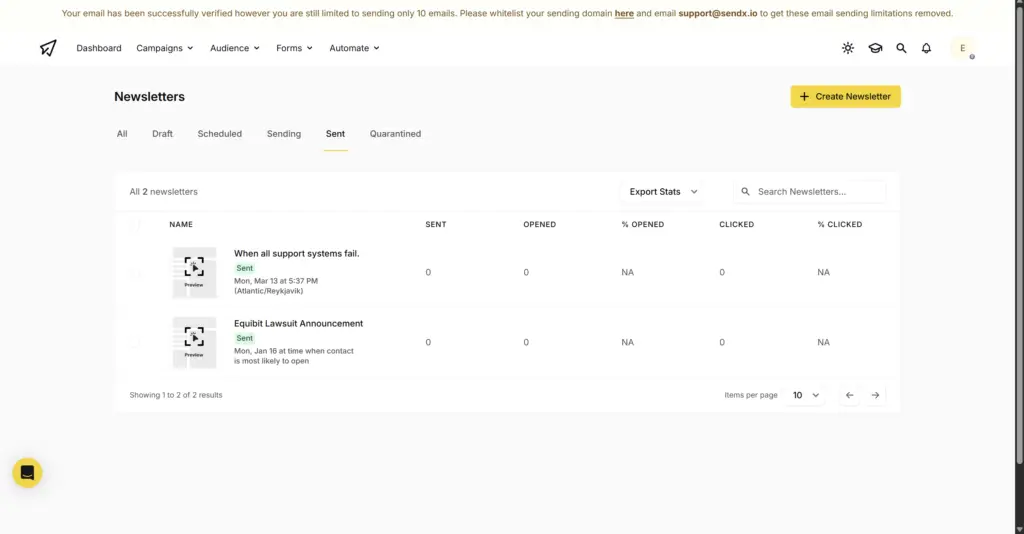Open the notifications bell

point(926,48)
